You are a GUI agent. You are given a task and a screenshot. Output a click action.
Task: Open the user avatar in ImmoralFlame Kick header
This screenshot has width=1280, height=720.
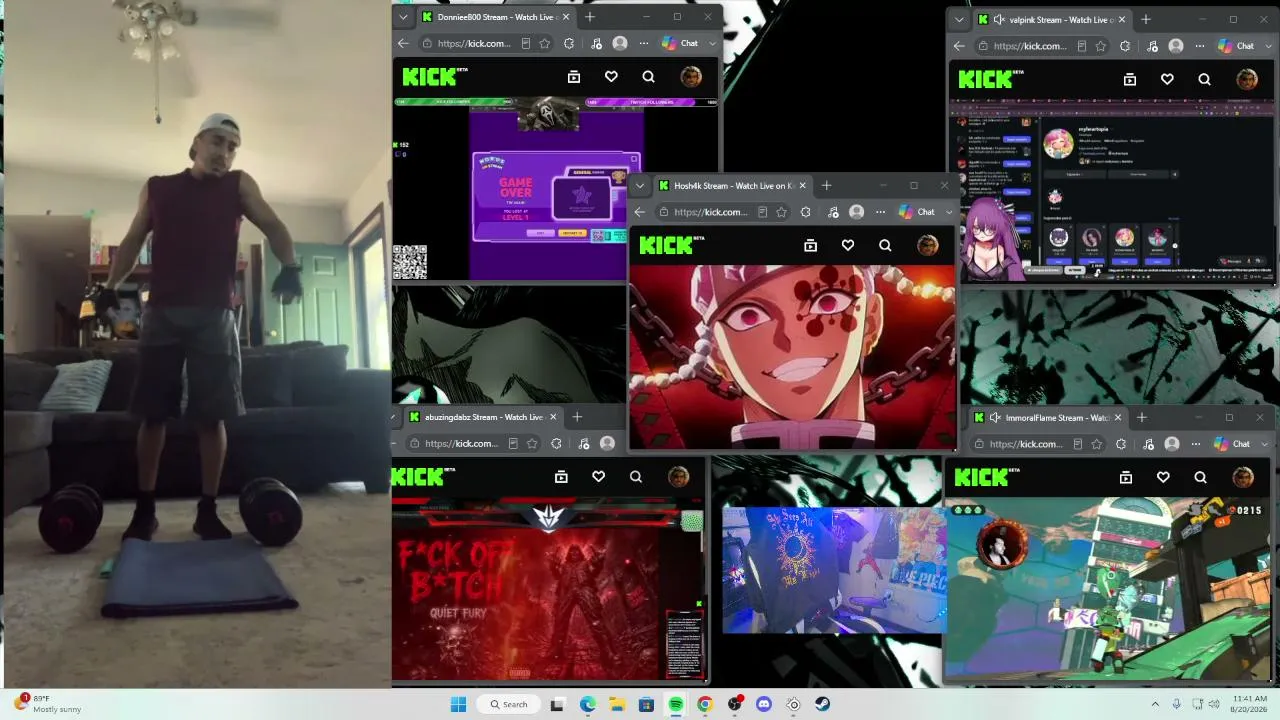click(1243, 478)
